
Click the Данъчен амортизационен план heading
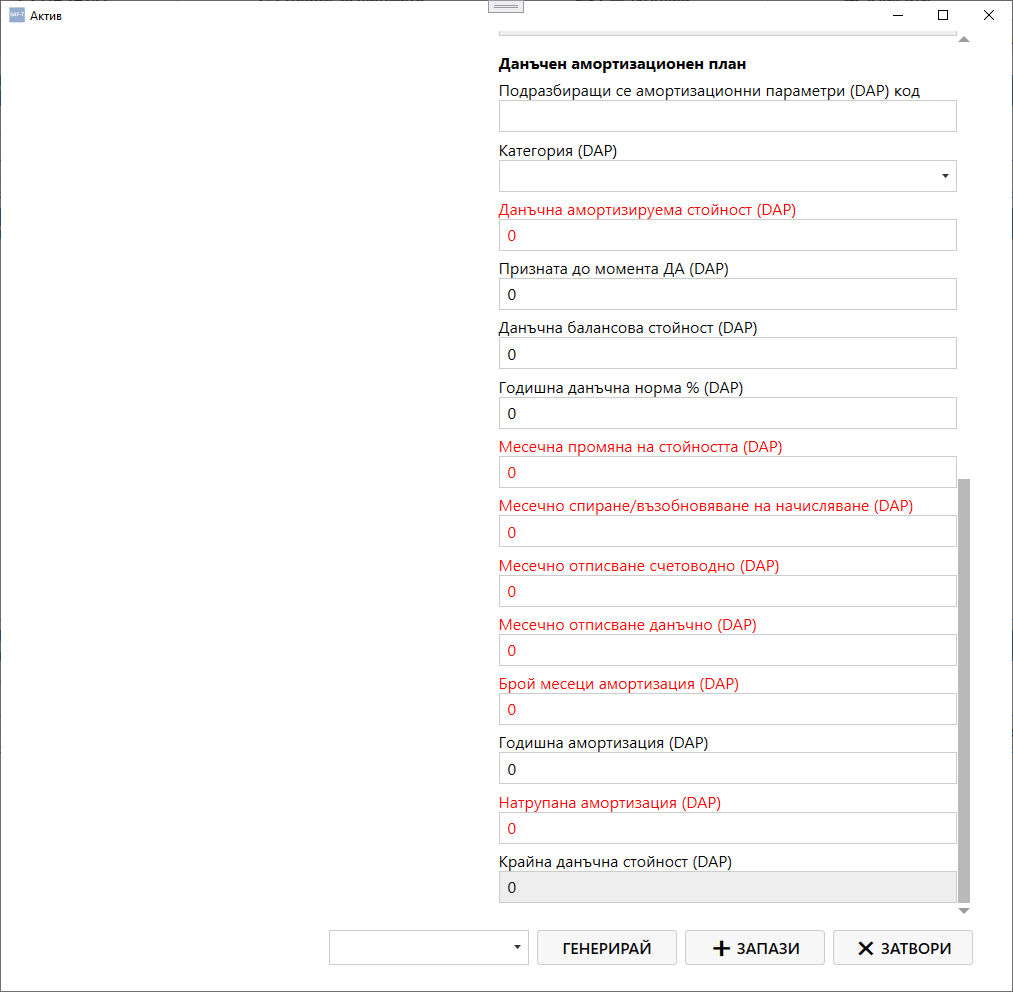coord(622,64)
